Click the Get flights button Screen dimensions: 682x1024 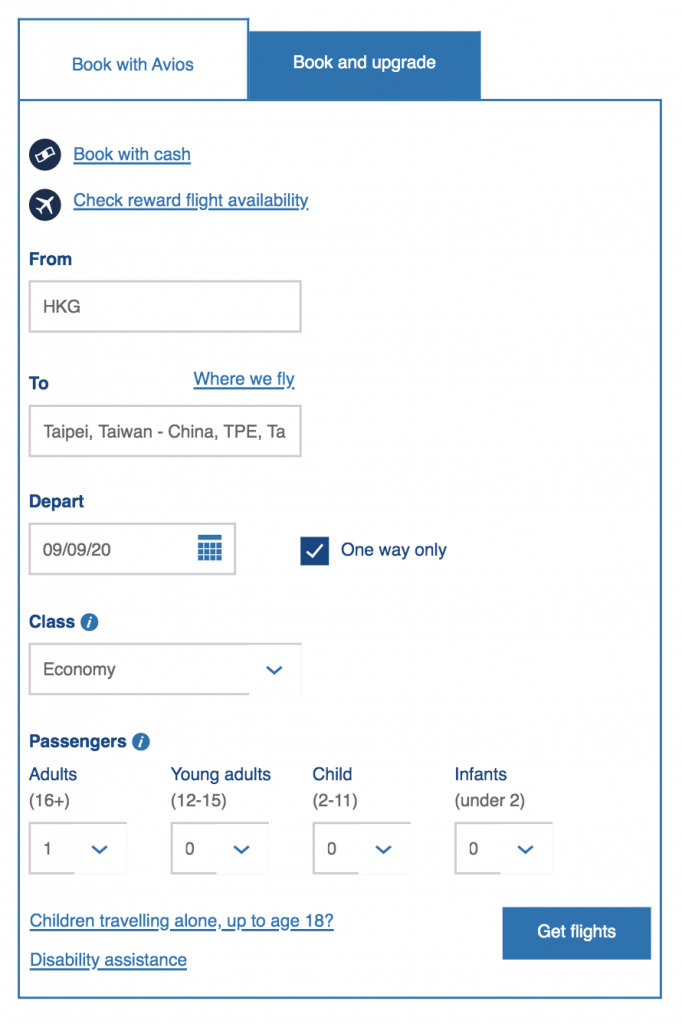pyautogui.click(x=576, y=932)
